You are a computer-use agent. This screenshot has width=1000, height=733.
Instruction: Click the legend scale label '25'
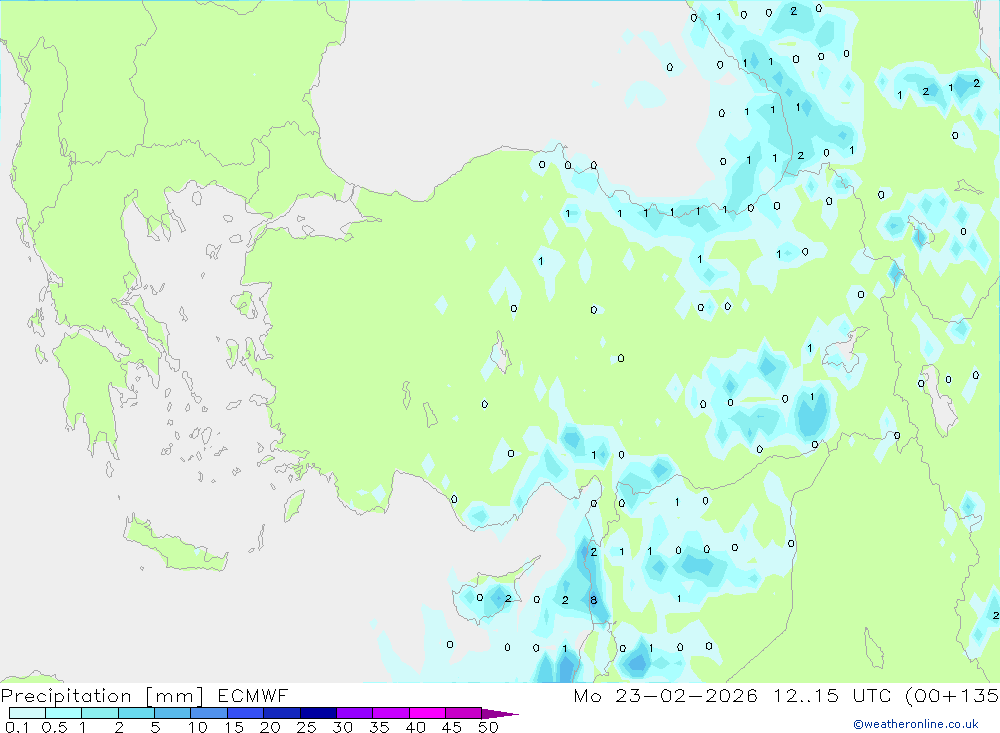tap(307, 727)
